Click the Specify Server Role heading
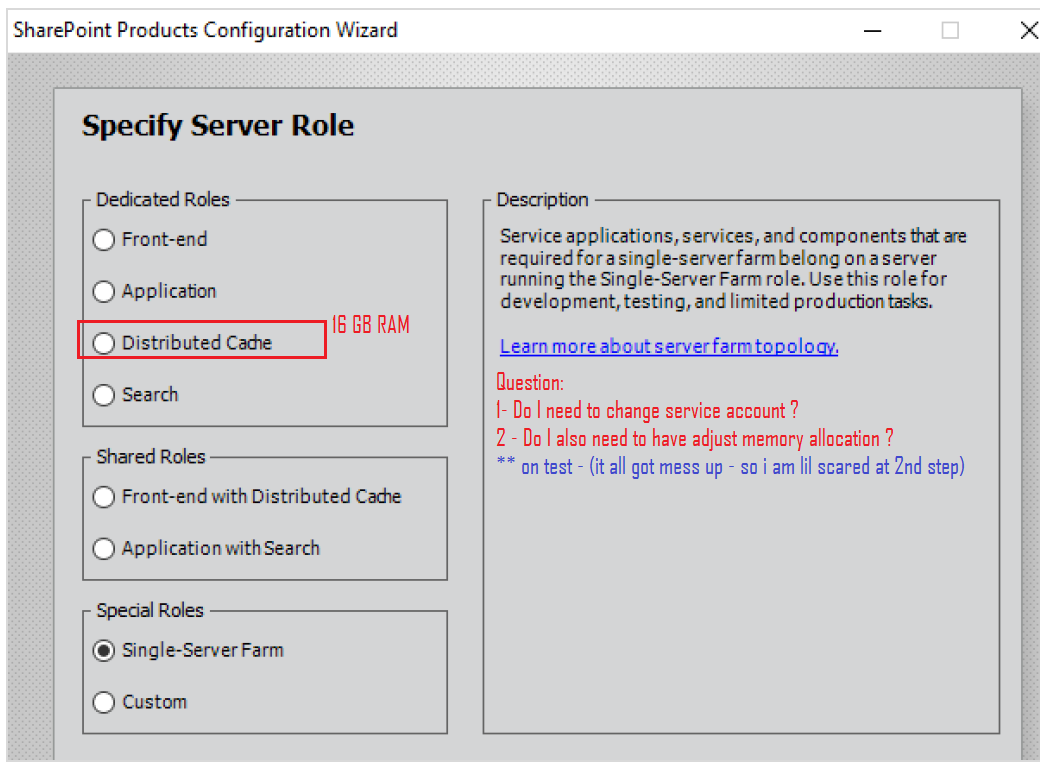1040x764 pixels. [217, 125]
